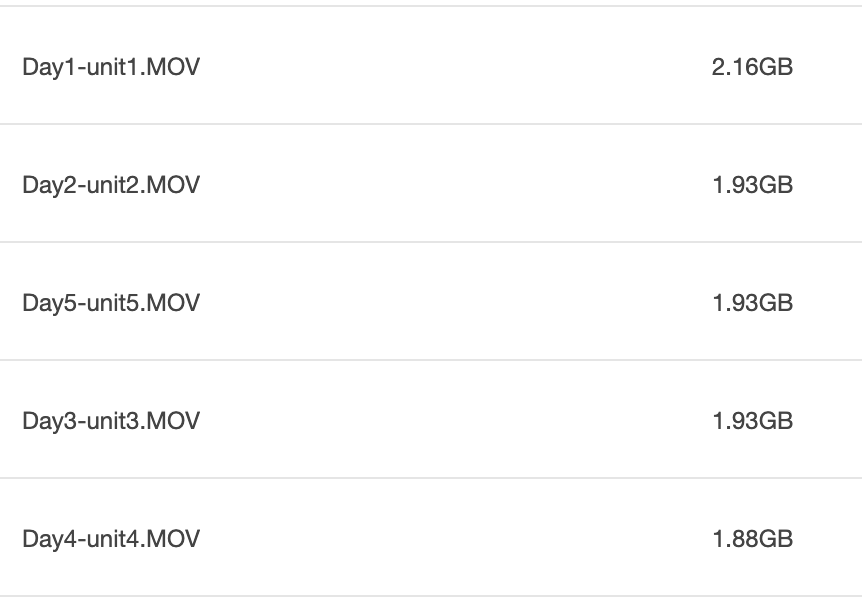This screenshot has height=606, width=862.
Task: Select the Day5-unit5.MOV list row
Action: pyautogui.click(x=430, y=303)
